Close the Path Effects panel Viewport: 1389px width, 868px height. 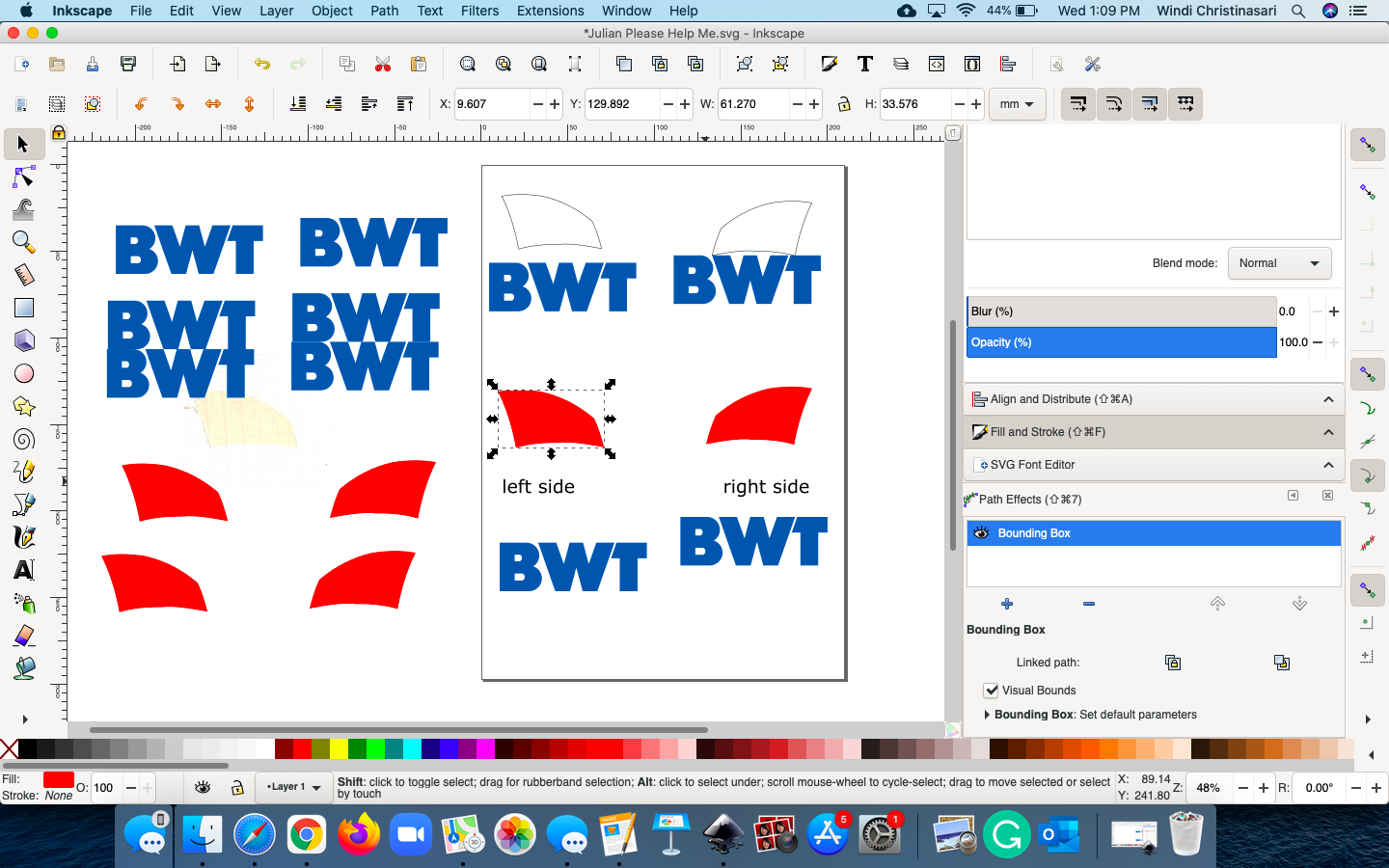click(1327, 496)
